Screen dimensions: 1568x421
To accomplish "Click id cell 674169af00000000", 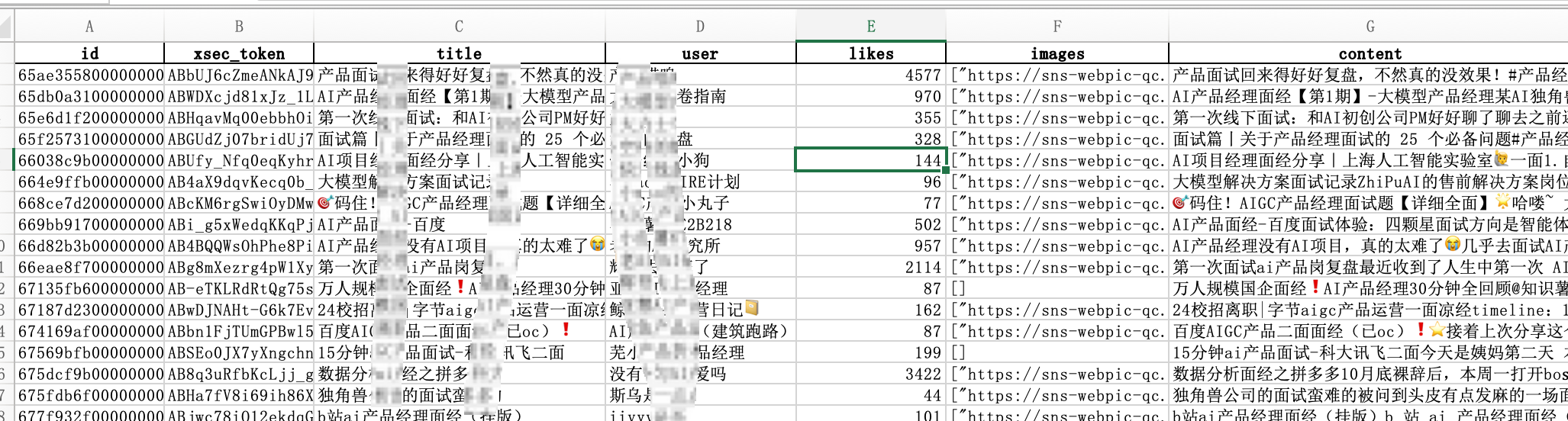I will (89, 331).
